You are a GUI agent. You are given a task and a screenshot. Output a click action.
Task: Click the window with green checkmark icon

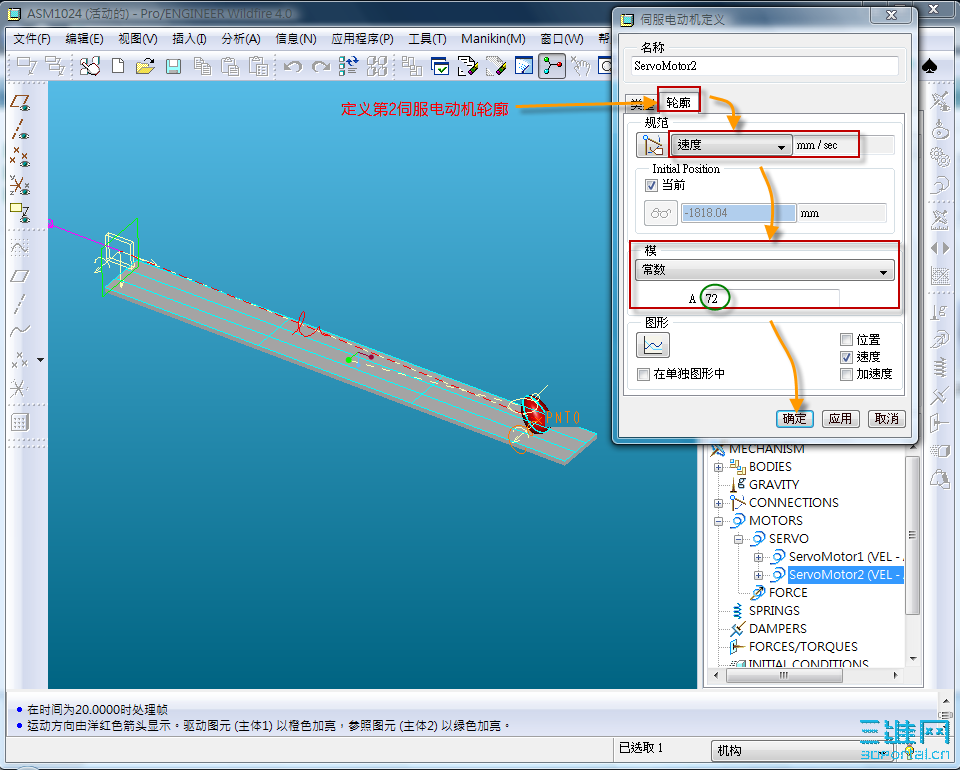tap(440, 65)
